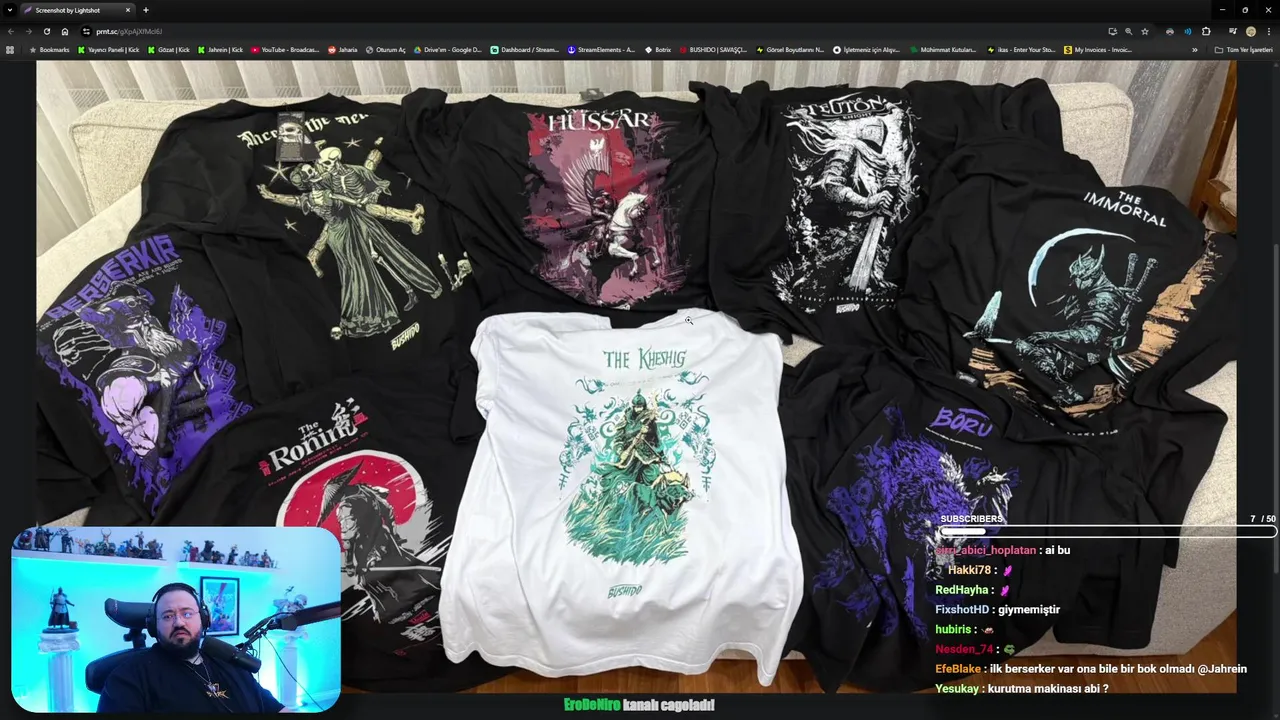The height and width of the screenshot is (720, 1280).
Task: Open the Extensions puzzle menu
Action: (x=1206, y=31)
